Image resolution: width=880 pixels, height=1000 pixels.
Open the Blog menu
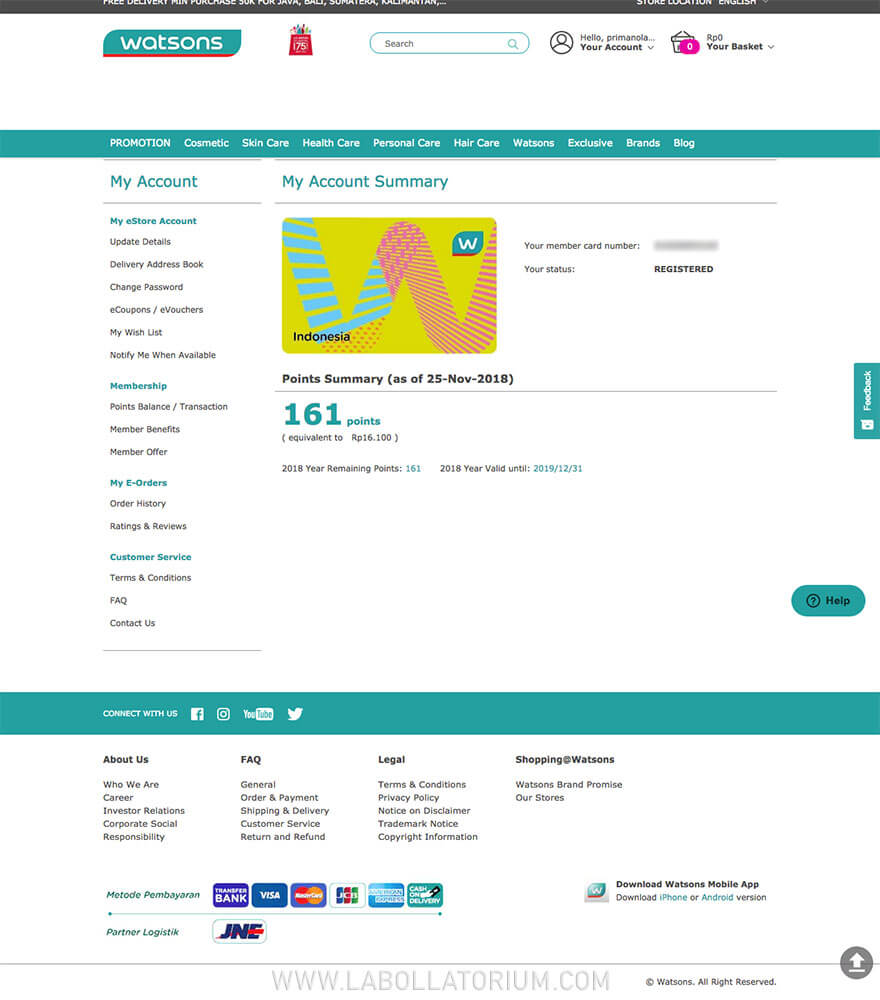click(684, 143)
